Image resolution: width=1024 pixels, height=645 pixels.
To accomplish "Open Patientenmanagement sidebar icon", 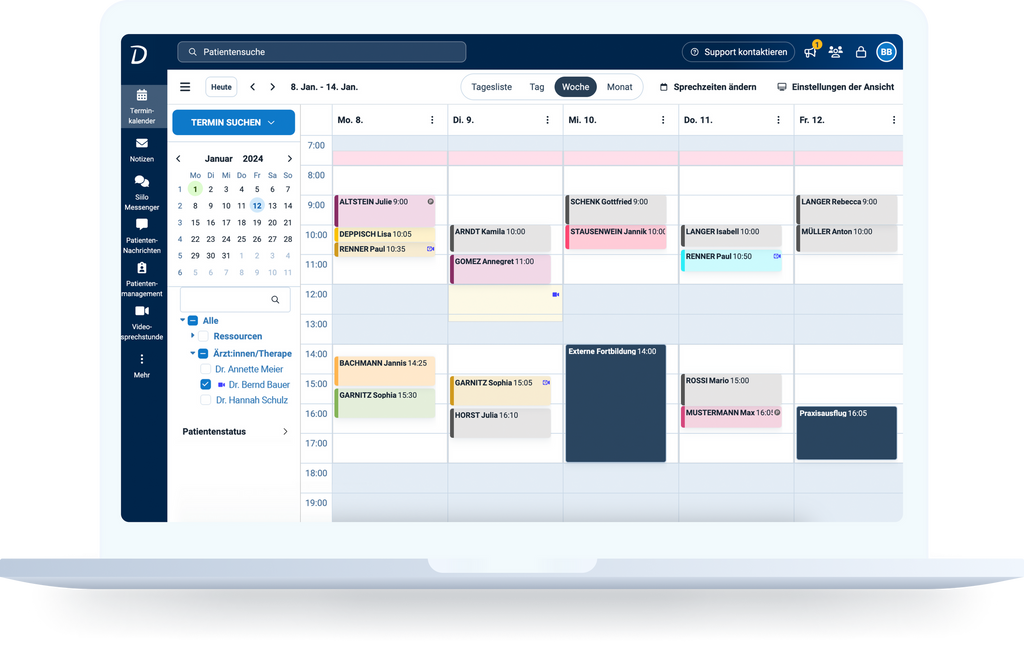I will click(141, 269).
